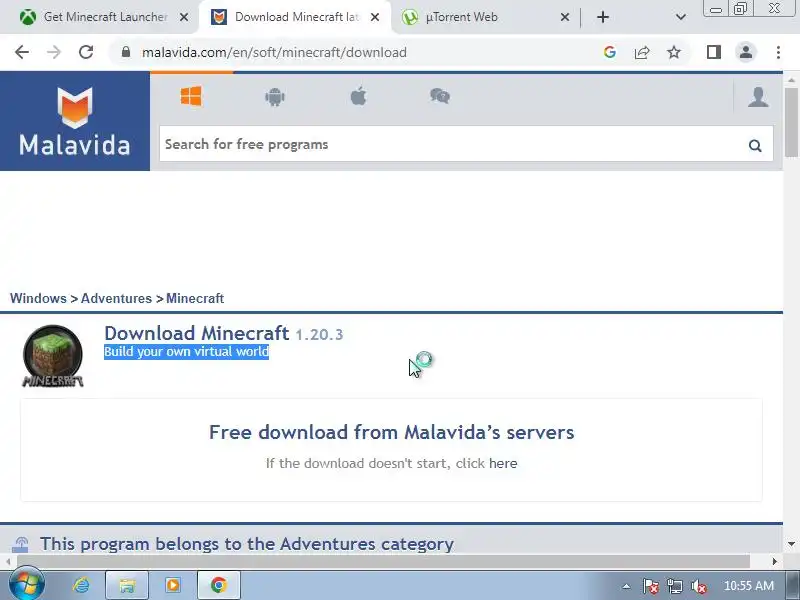Click the scroll up arrow
800x600 pixels.
791,80
